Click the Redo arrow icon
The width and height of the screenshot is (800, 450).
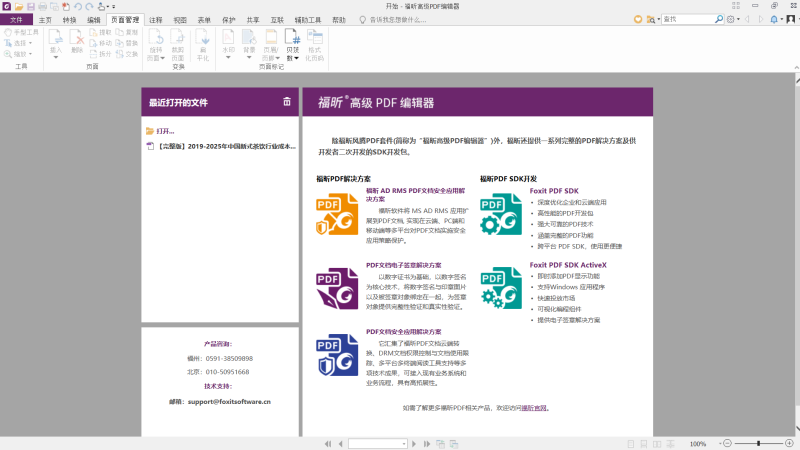89,7
